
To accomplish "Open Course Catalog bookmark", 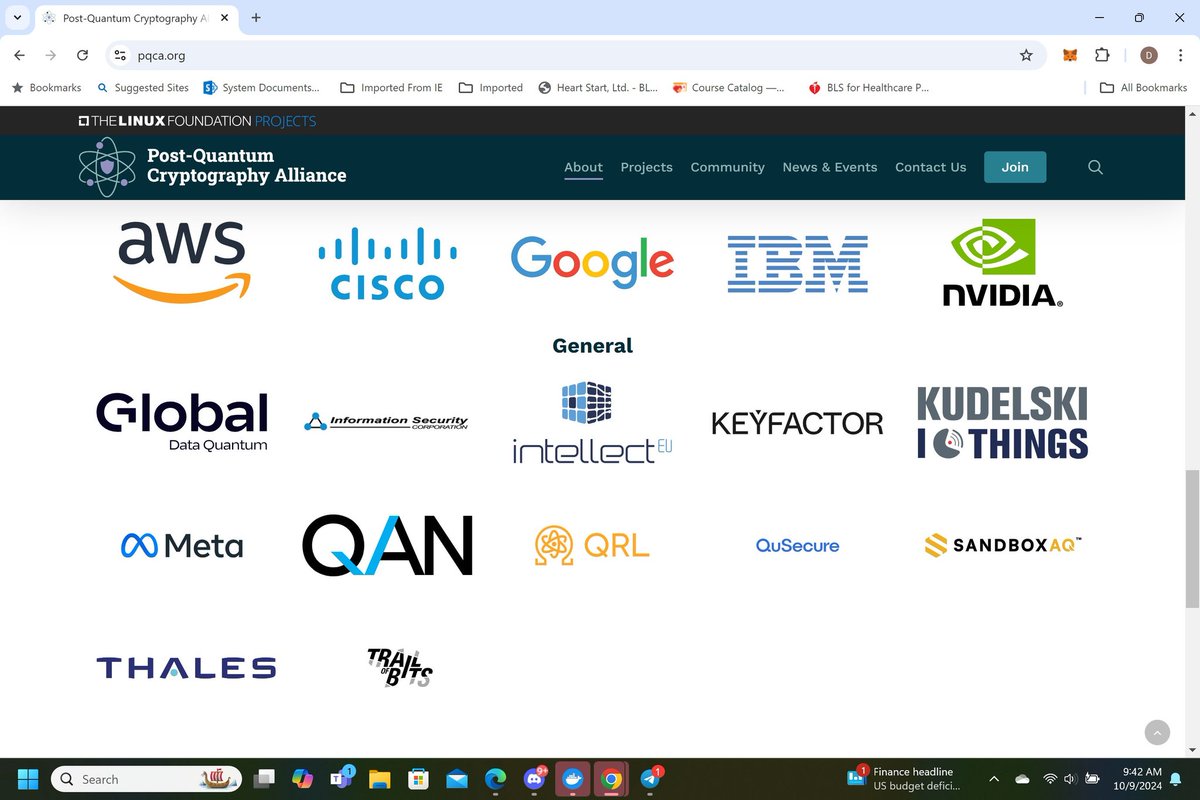I will pyautogui.click(x=729, y=88).
